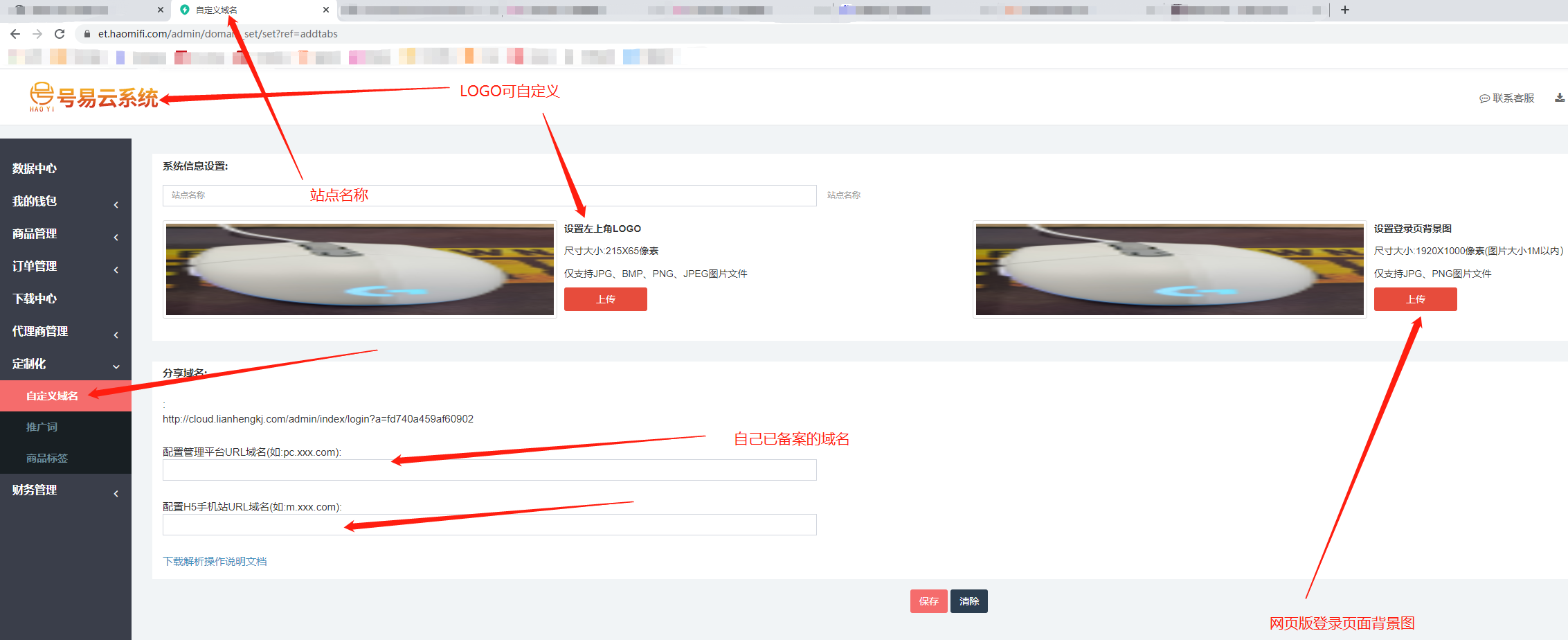The width and height of the screenshot is (1568, 640).
Task: Click 清除 button
Action: click(968, 601)
